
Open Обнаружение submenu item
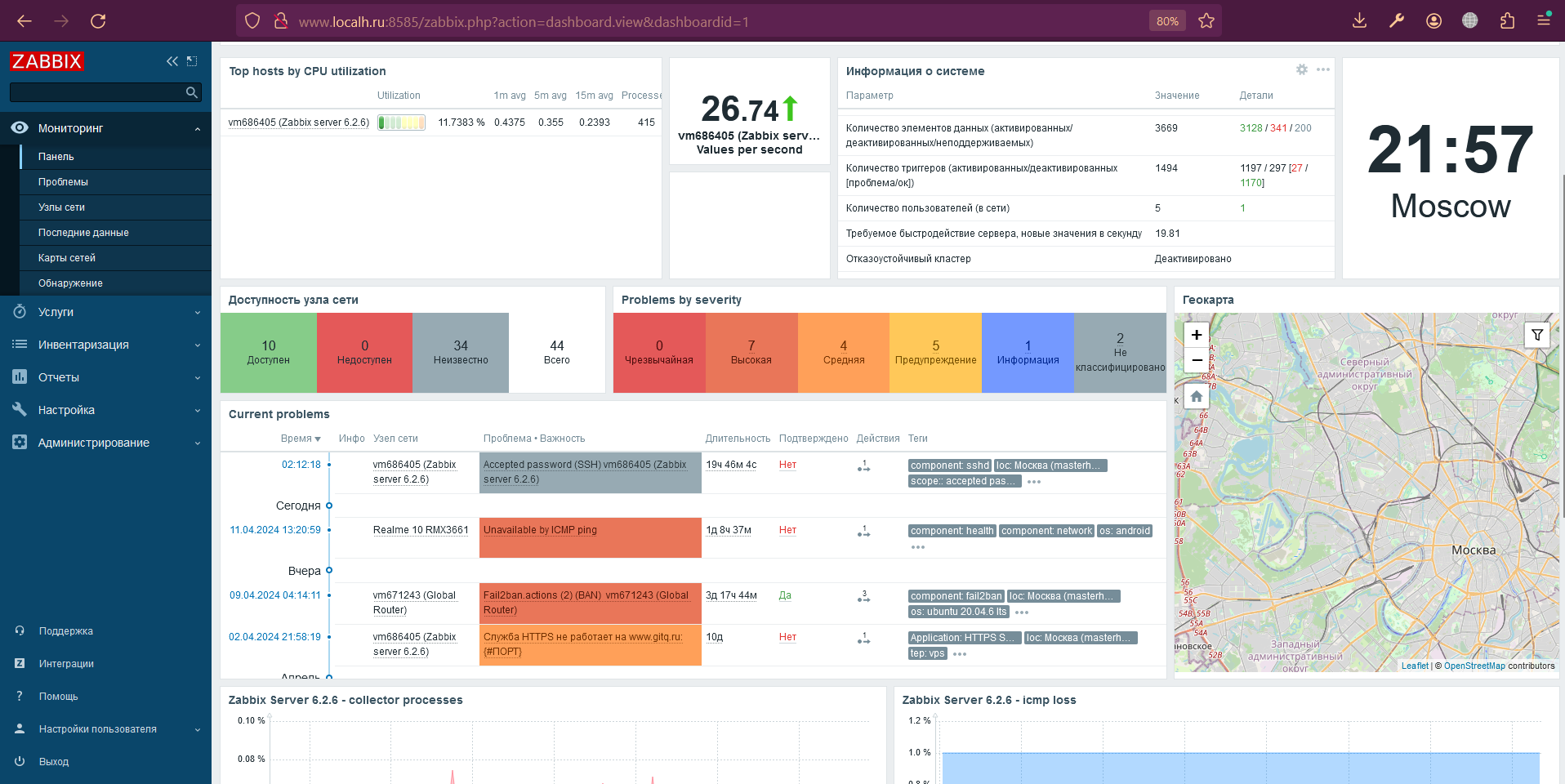(x=115, y=283)
